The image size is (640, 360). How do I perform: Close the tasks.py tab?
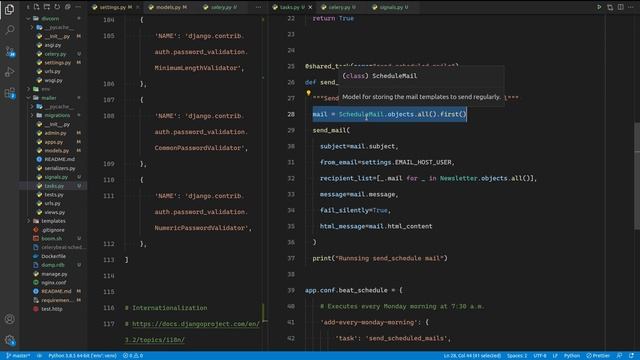pos(310,7)
